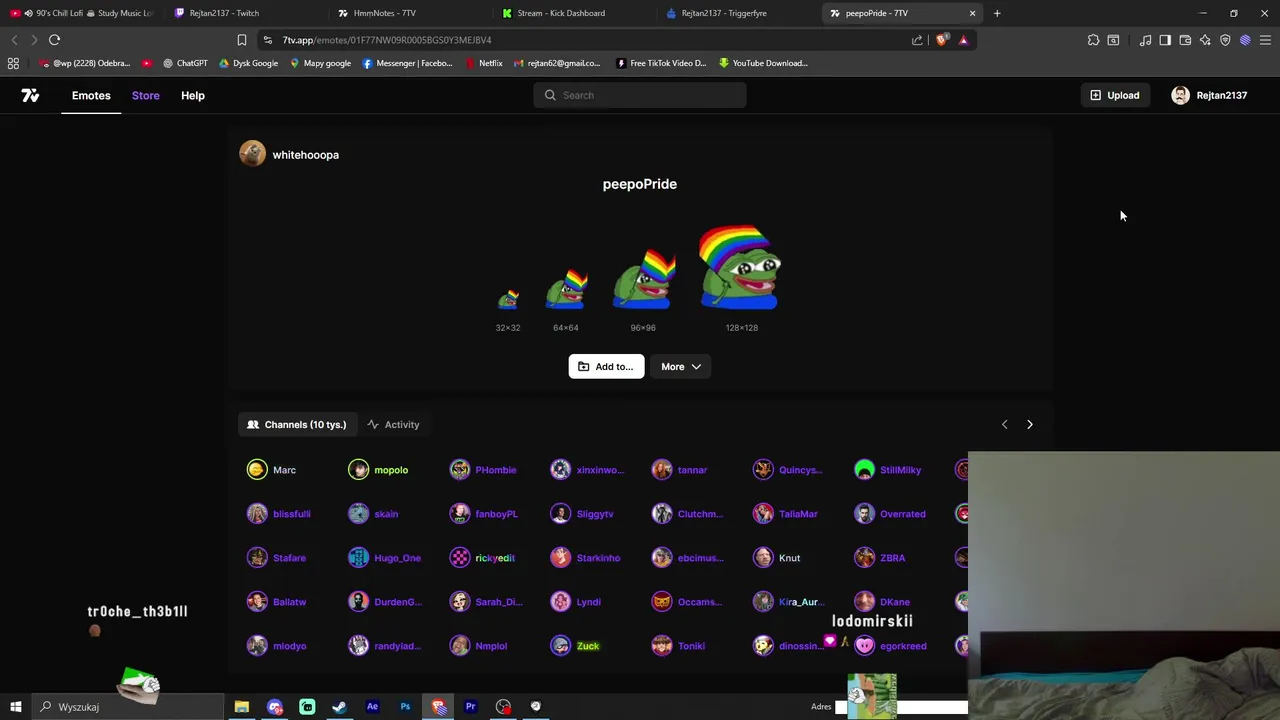
Task: Open the VPN shield icon in the toolbar
Action: pos(1225,40)
